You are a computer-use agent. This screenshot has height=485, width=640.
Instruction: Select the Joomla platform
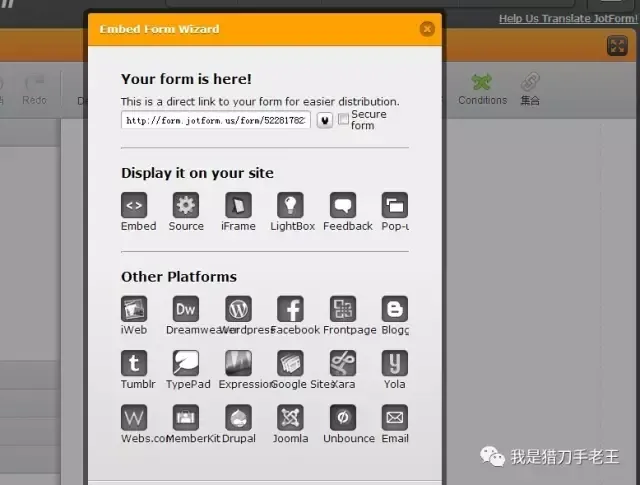(x=290, y=417)
